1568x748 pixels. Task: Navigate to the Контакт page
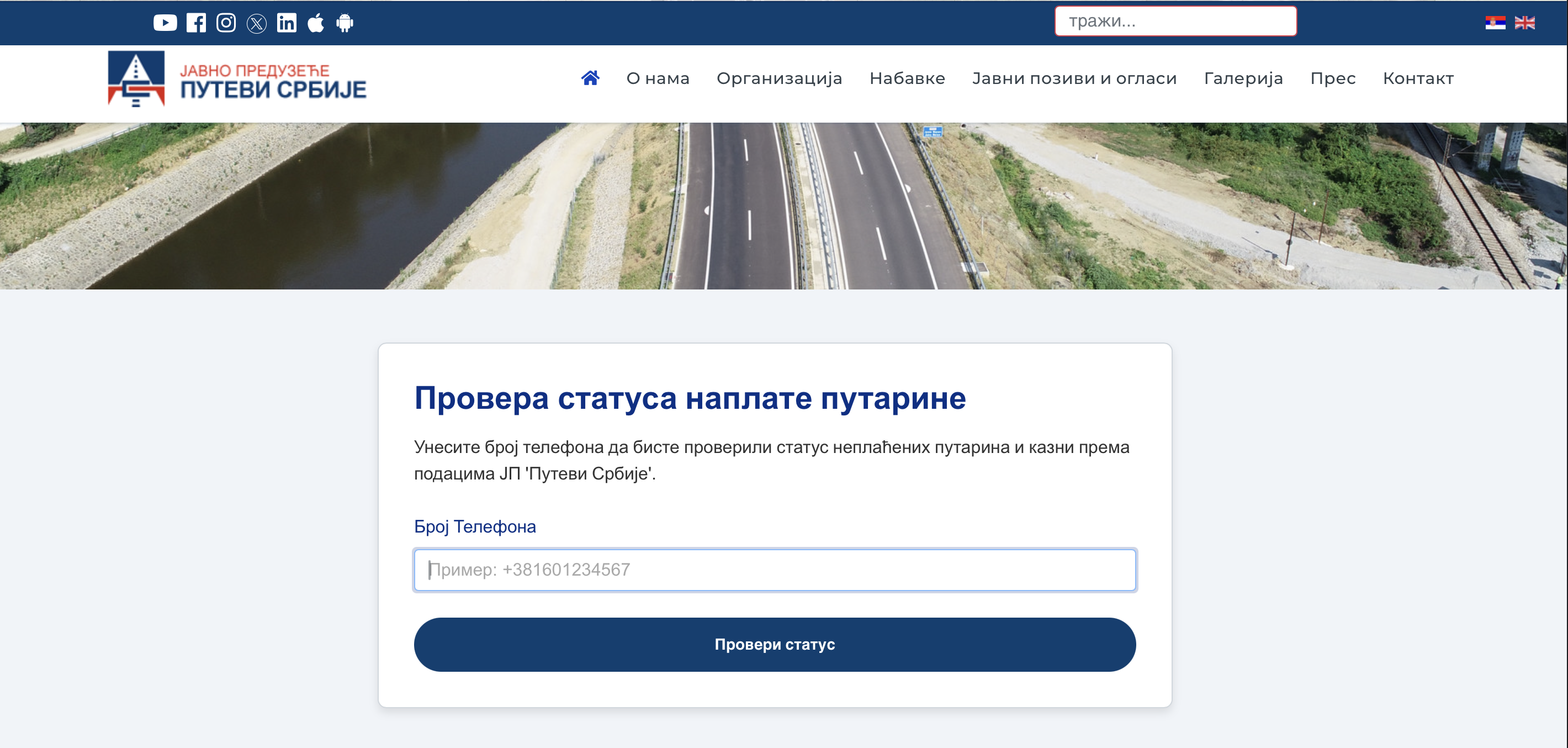click(1418, 78)
